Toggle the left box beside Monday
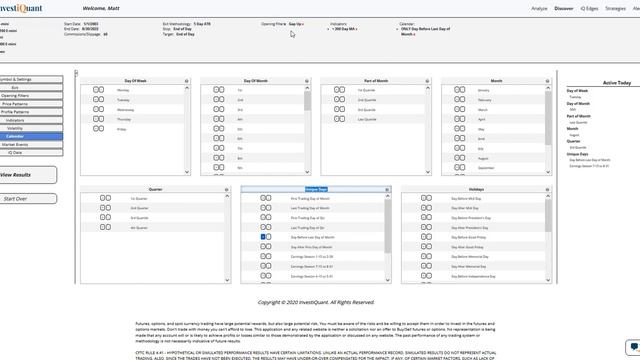Image resolution: width=640 pixels, height=360 pixels. click(96, 90)
